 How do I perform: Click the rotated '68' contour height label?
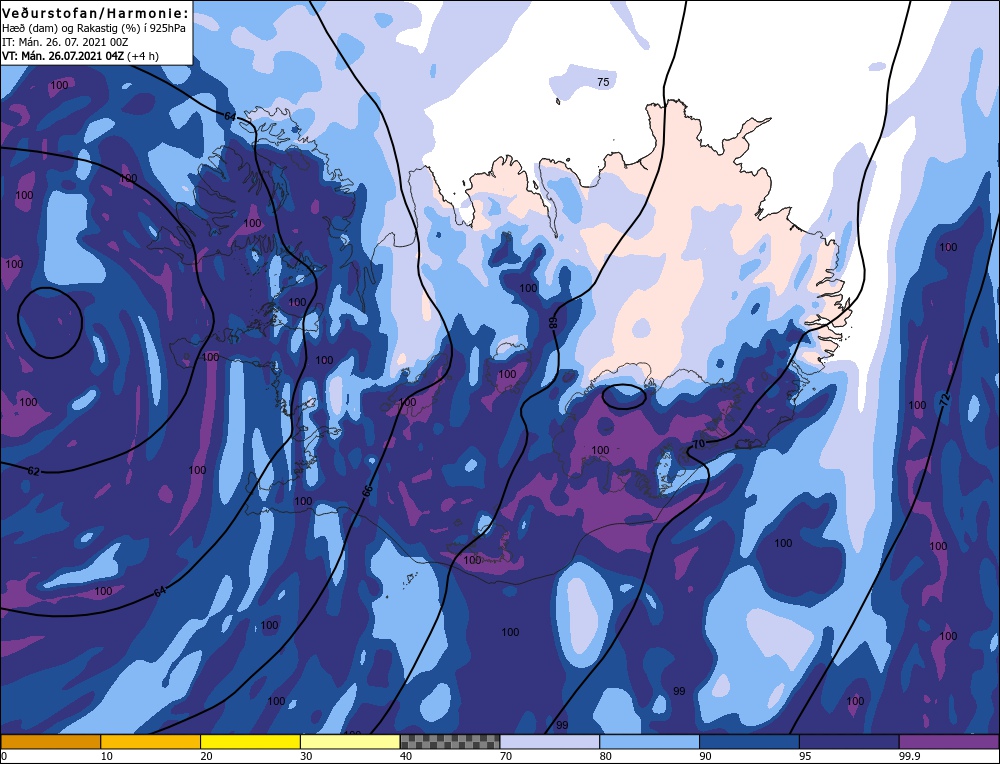[553, 322]
